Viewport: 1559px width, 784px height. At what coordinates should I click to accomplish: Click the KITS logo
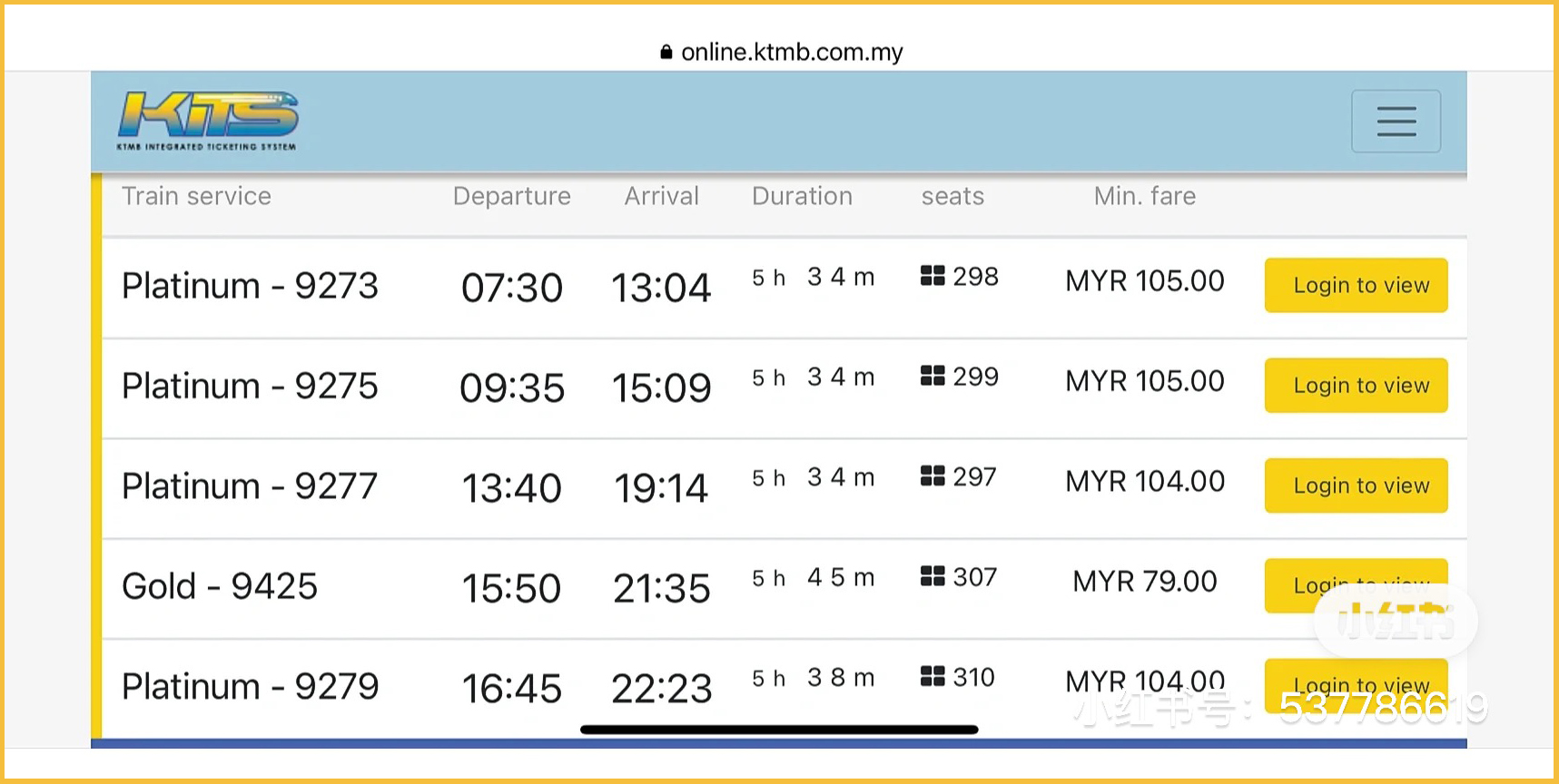pos(208,120)
